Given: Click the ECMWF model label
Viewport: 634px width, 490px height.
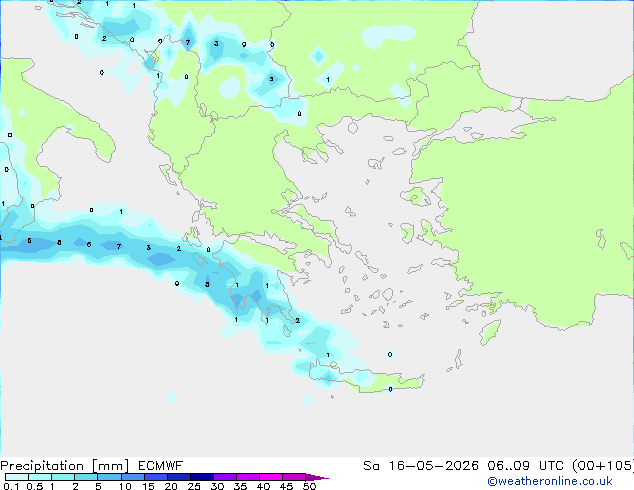Looking at the screenshot, I should (161, 466).
